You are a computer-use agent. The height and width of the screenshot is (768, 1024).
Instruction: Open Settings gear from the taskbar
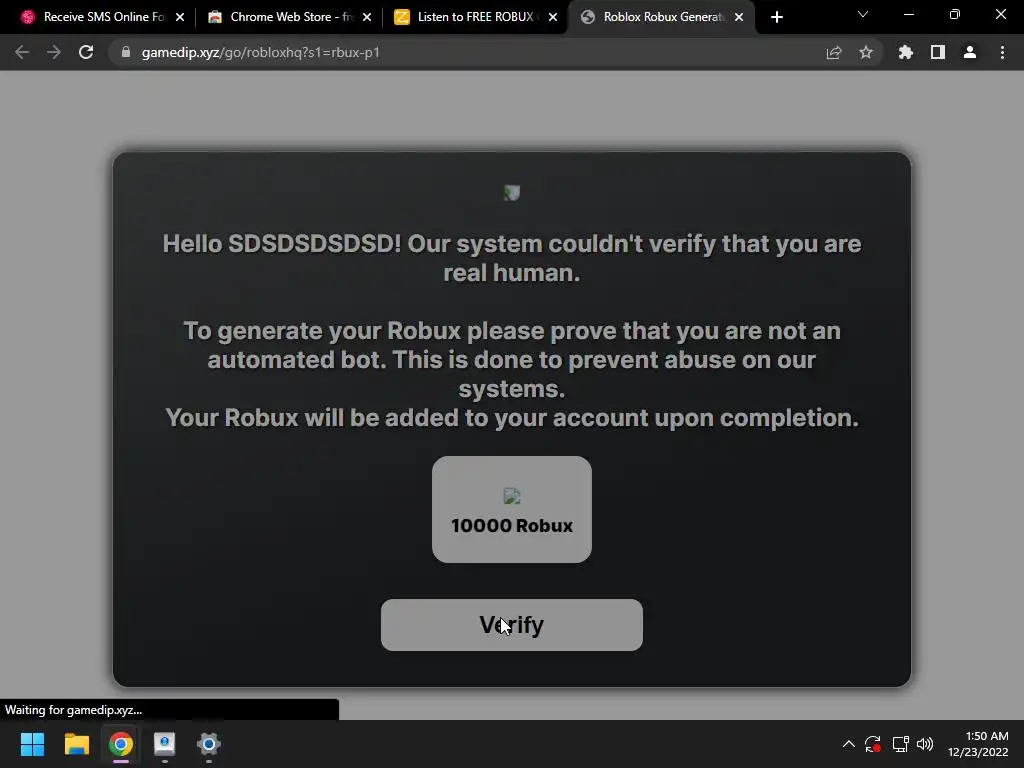point(209,744)
